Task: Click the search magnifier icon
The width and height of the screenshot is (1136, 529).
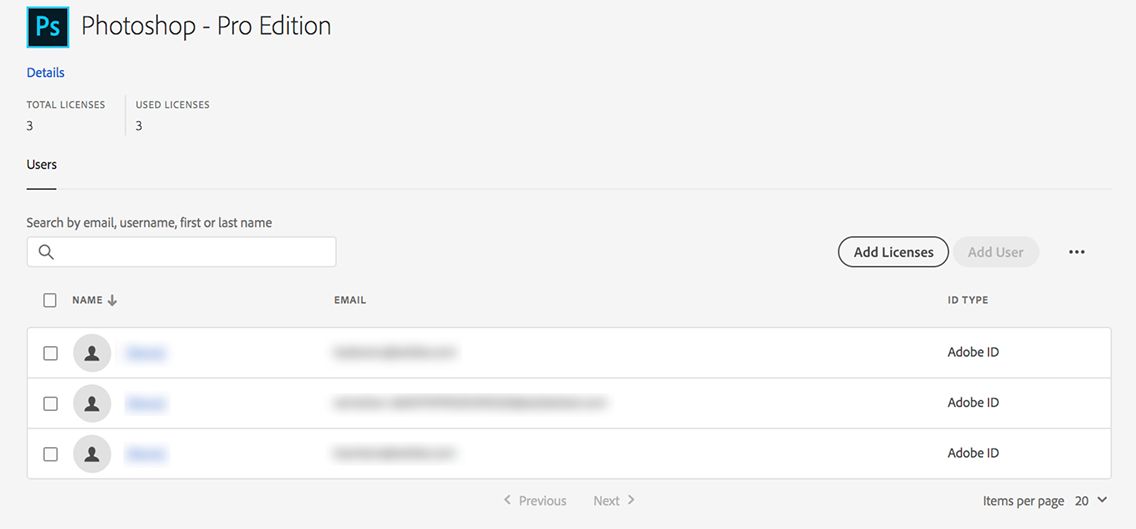Action: click(x=46, y=252)
